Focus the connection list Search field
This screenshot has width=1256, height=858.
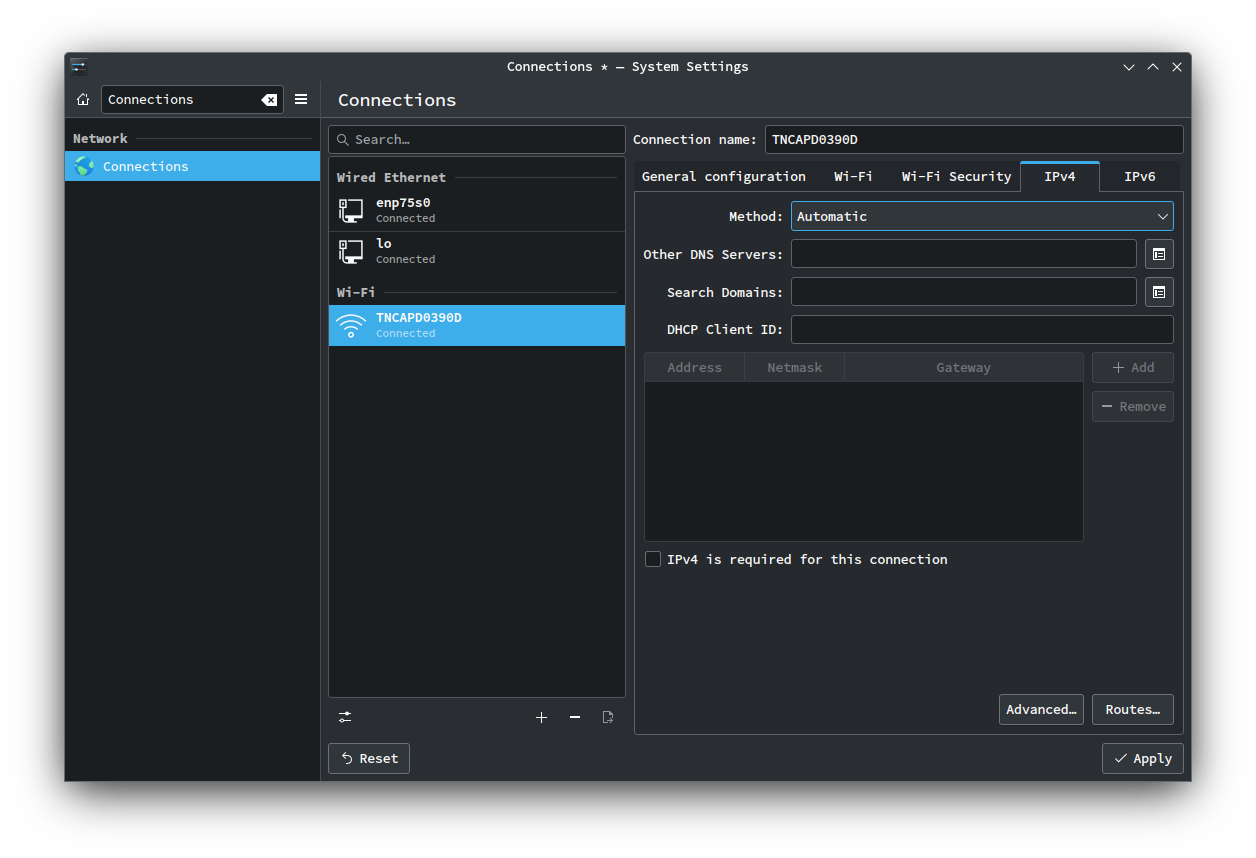pyautogui.click(x=477, y=139)
